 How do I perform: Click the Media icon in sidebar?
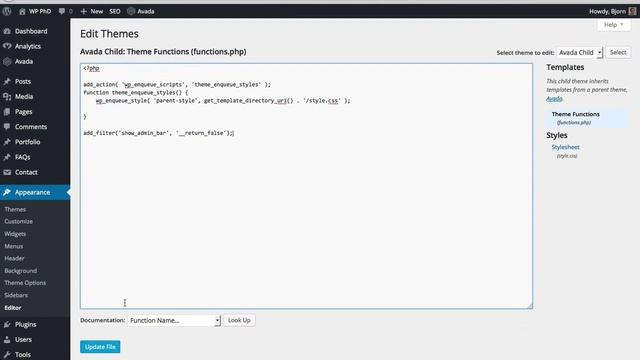click(x=7, y=96)
